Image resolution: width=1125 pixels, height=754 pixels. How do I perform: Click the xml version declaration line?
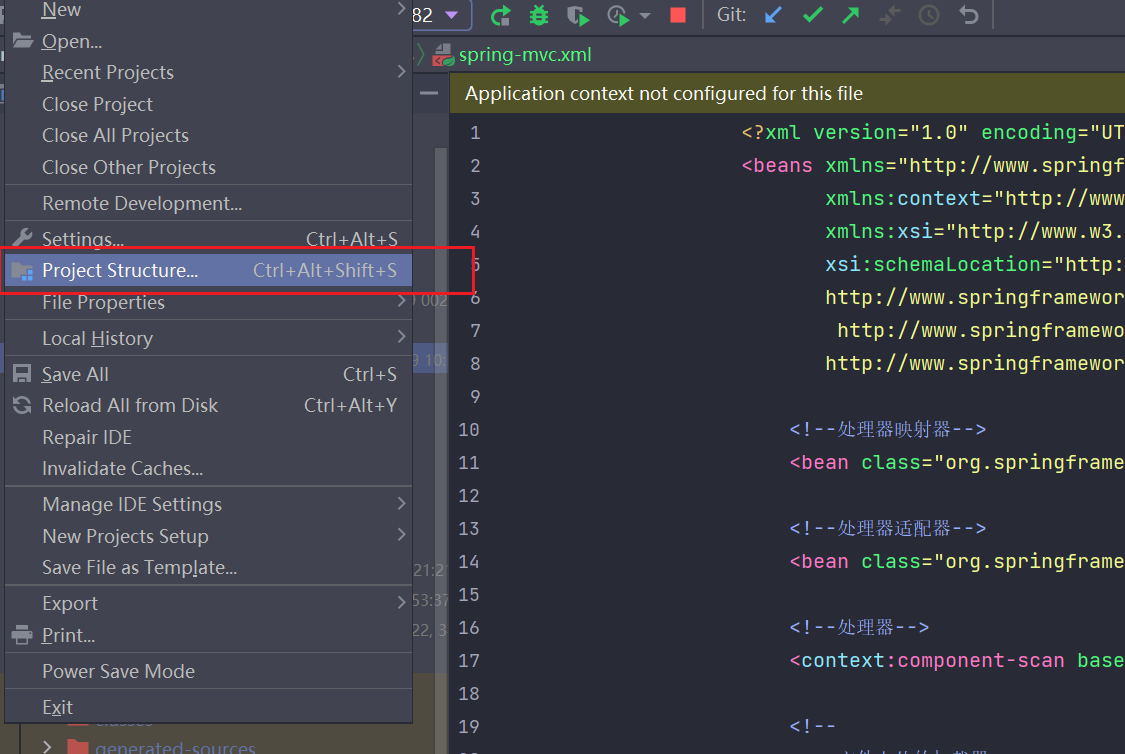(933, 133)
